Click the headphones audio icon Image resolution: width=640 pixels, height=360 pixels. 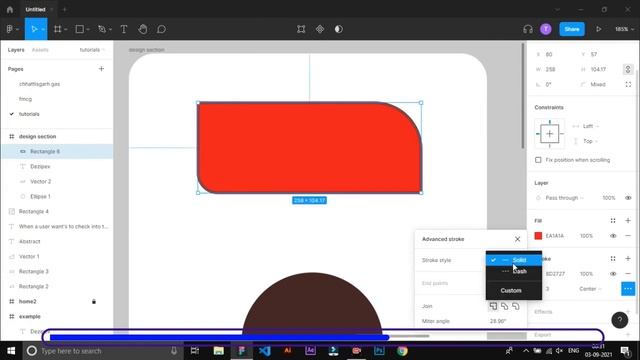click(x=528, y=29)
